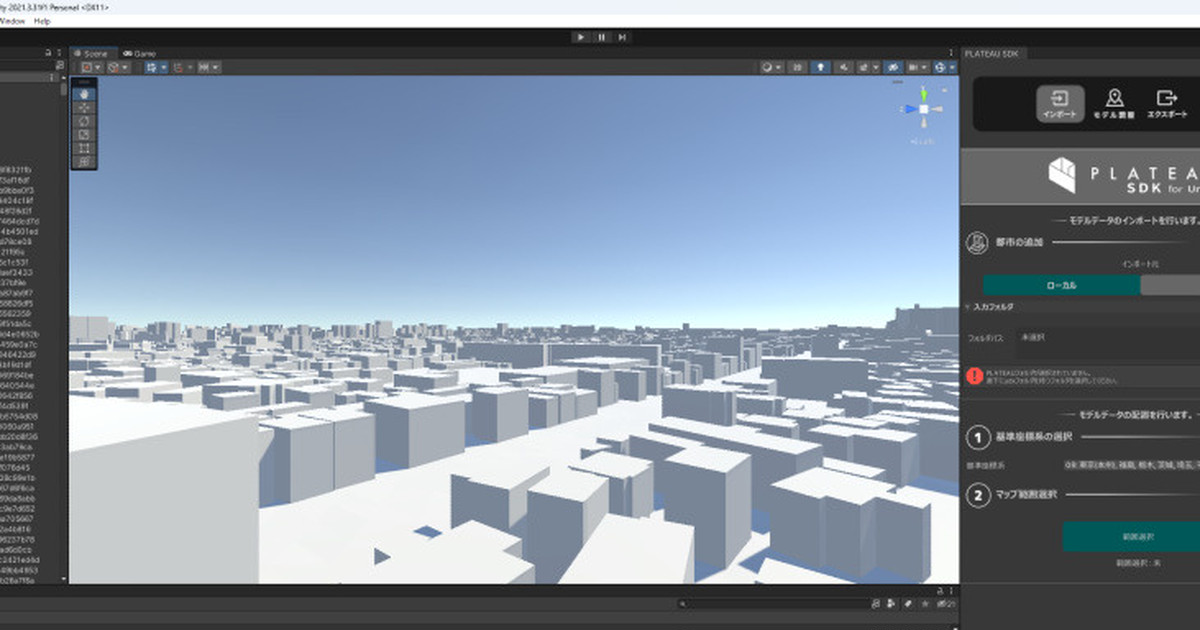Select the ローカル (Local) import source toggle

coord(1061,285)
